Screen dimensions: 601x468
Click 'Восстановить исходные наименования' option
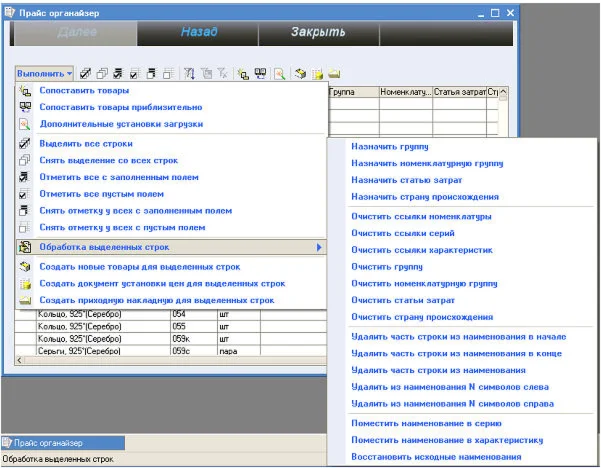[x=435, y=456]
